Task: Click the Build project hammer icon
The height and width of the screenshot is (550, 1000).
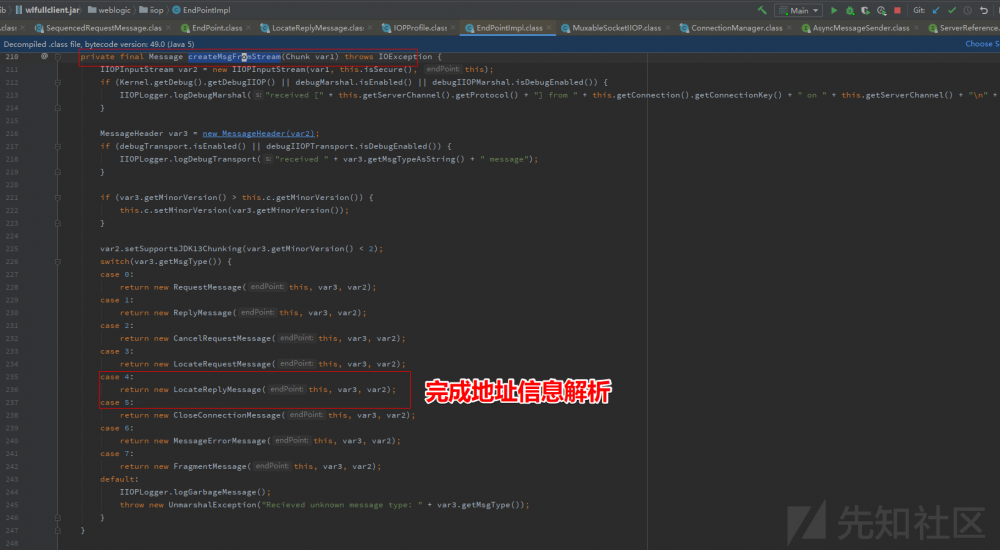Action: pyautogui.click(x=761, y=10)
